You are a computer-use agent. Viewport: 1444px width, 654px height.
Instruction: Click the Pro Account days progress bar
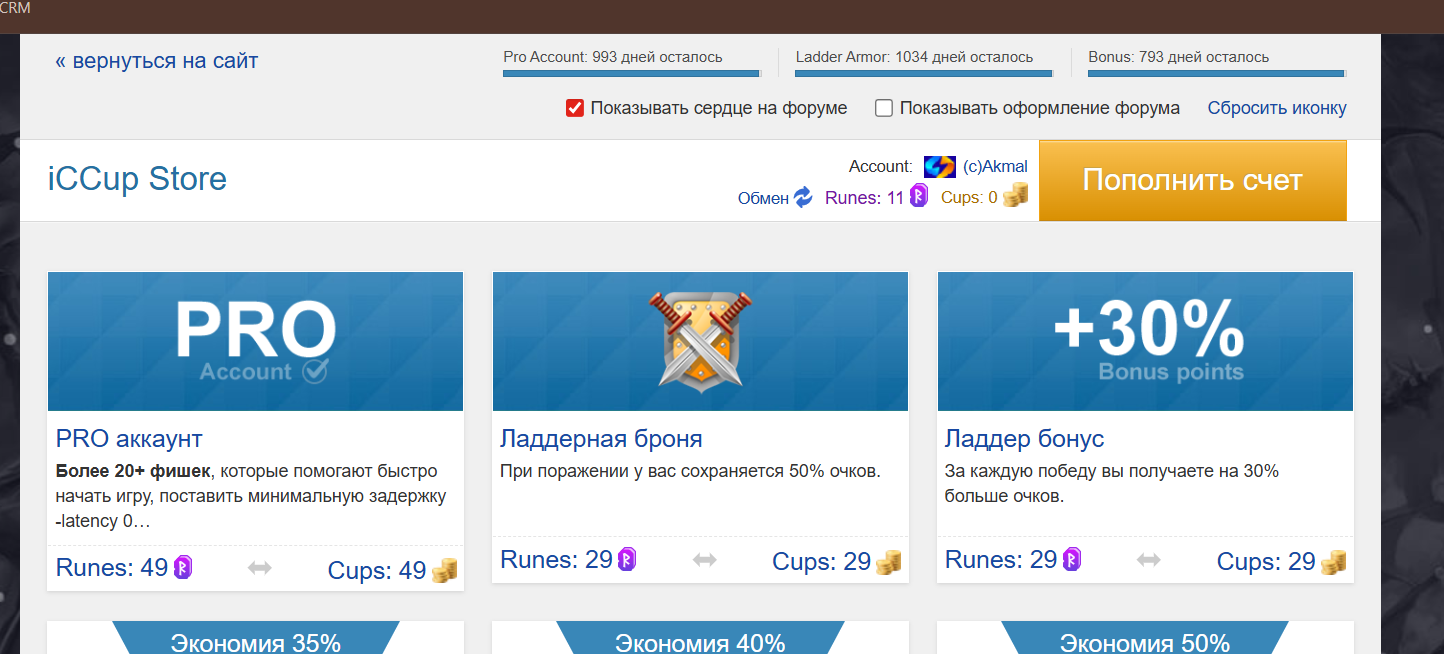pyautogui.click(x=631, y=73)
